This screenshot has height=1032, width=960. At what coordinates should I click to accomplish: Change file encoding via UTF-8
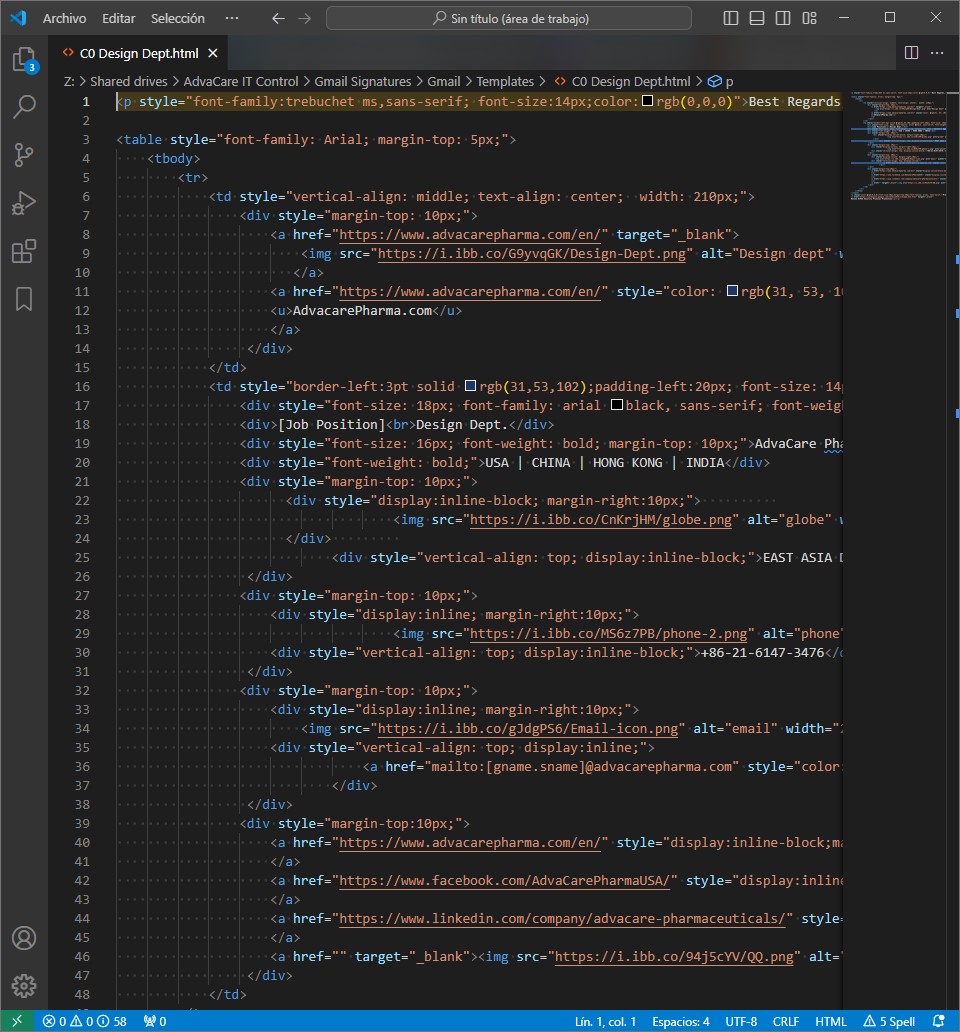click(741, 1021)
